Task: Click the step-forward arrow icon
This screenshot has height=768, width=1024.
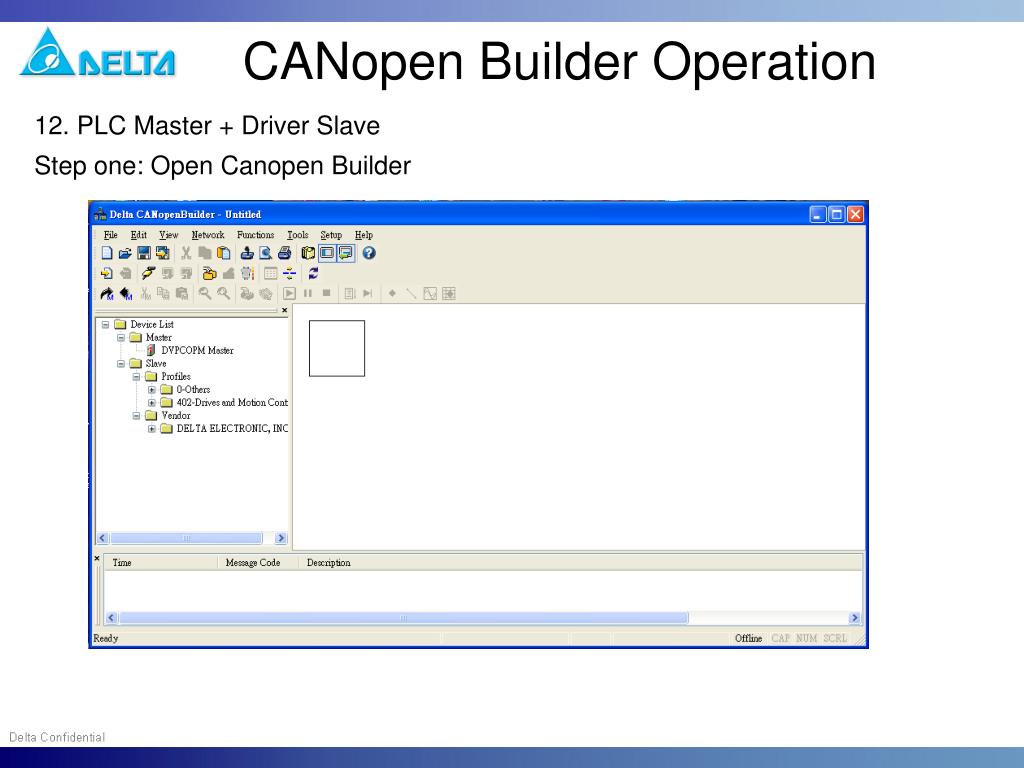Action: click(368, 294)
